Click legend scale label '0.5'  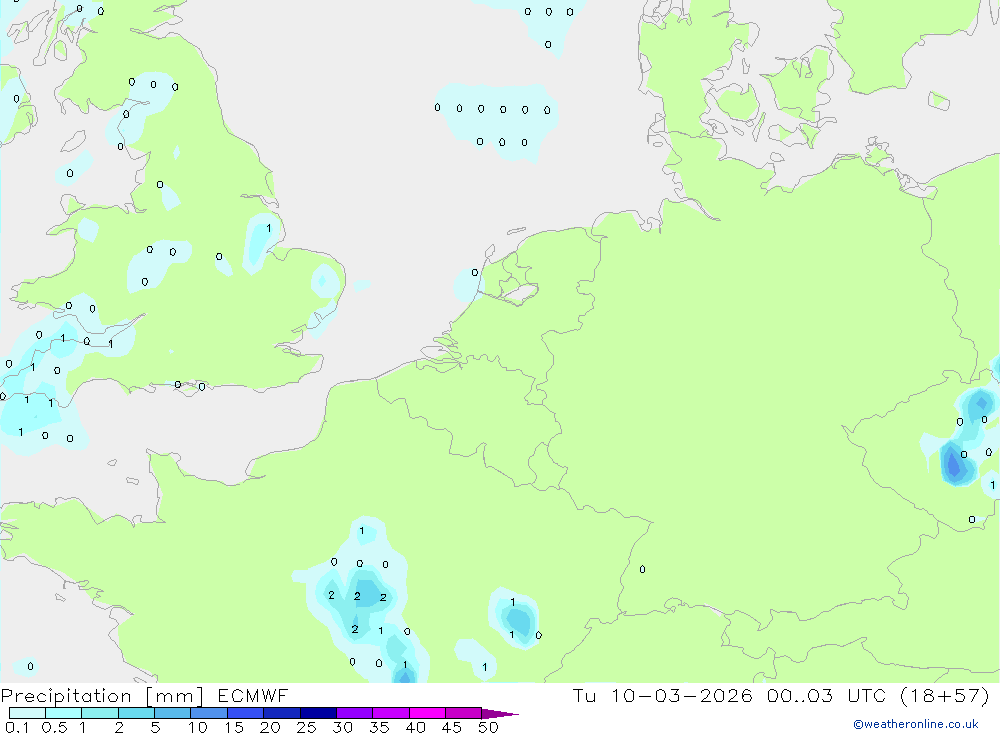tap(54, 727)
